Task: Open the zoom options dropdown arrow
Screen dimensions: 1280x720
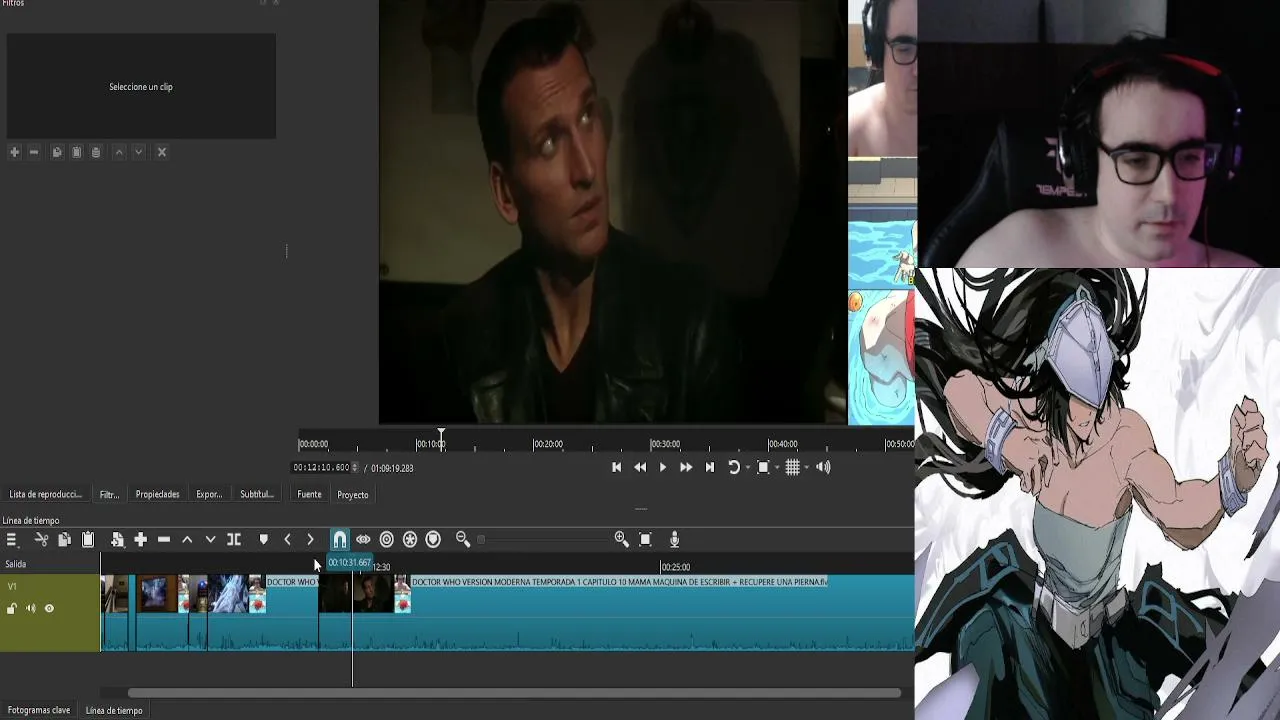Action: (x=776, y=468)
